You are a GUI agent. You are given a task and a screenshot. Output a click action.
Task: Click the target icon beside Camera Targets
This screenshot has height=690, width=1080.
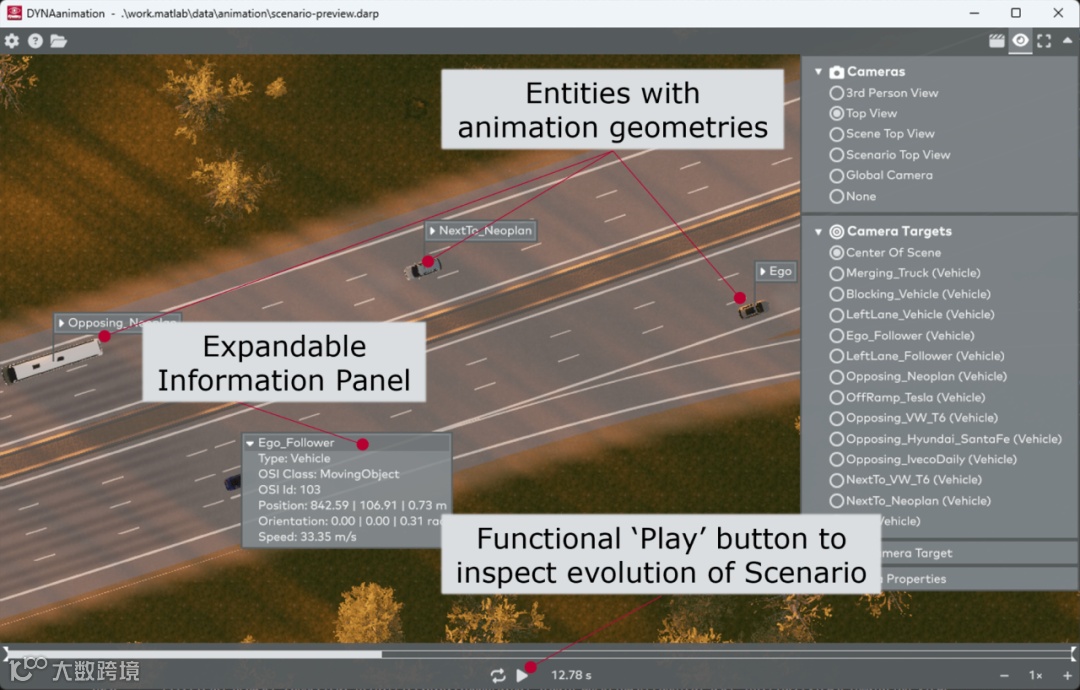coord(836,231)
